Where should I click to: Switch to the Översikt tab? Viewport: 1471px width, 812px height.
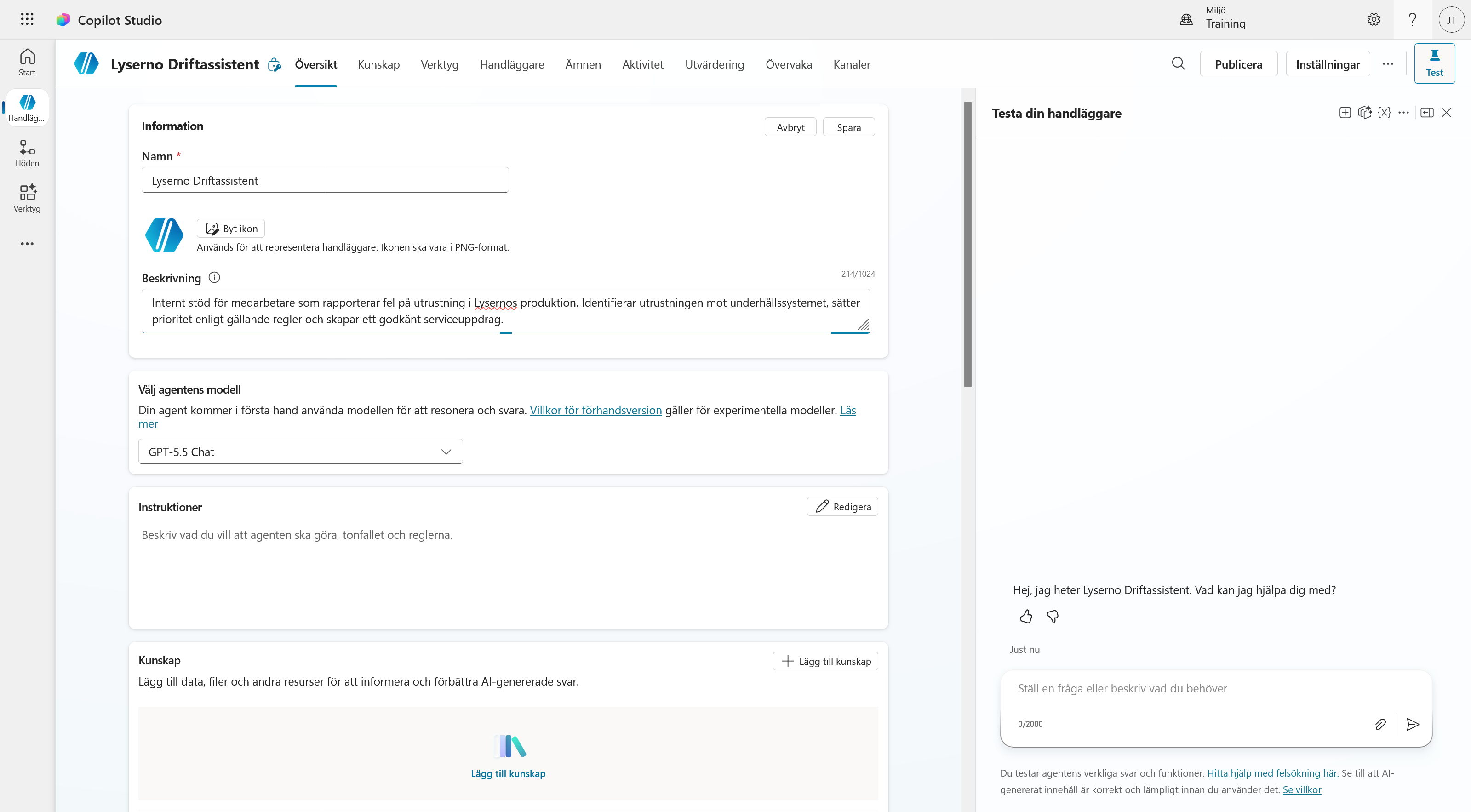(x=316, y=64)
